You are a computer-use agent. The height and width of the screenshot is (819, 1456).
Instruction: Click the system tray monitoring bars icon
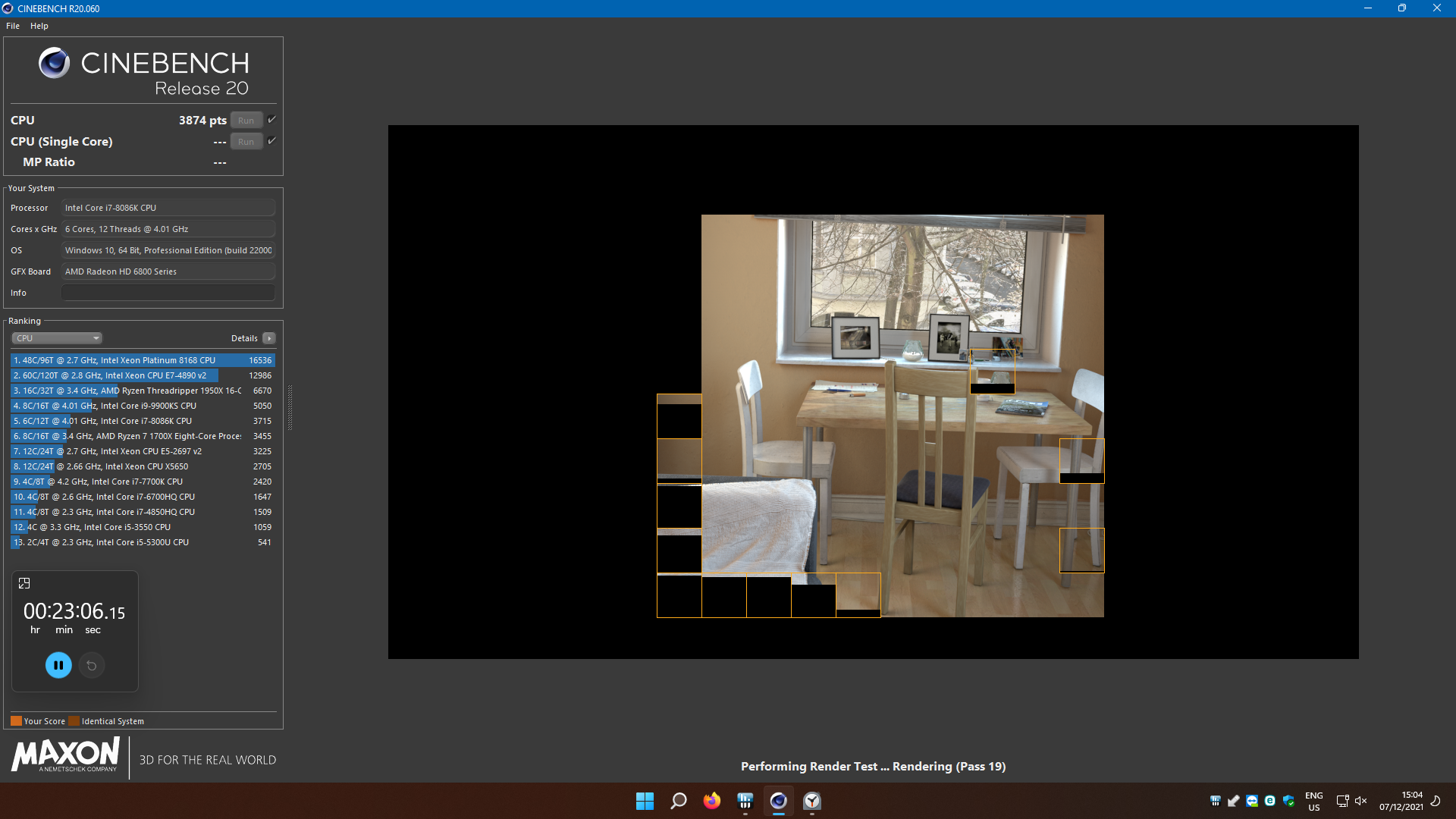point(1216,801)
